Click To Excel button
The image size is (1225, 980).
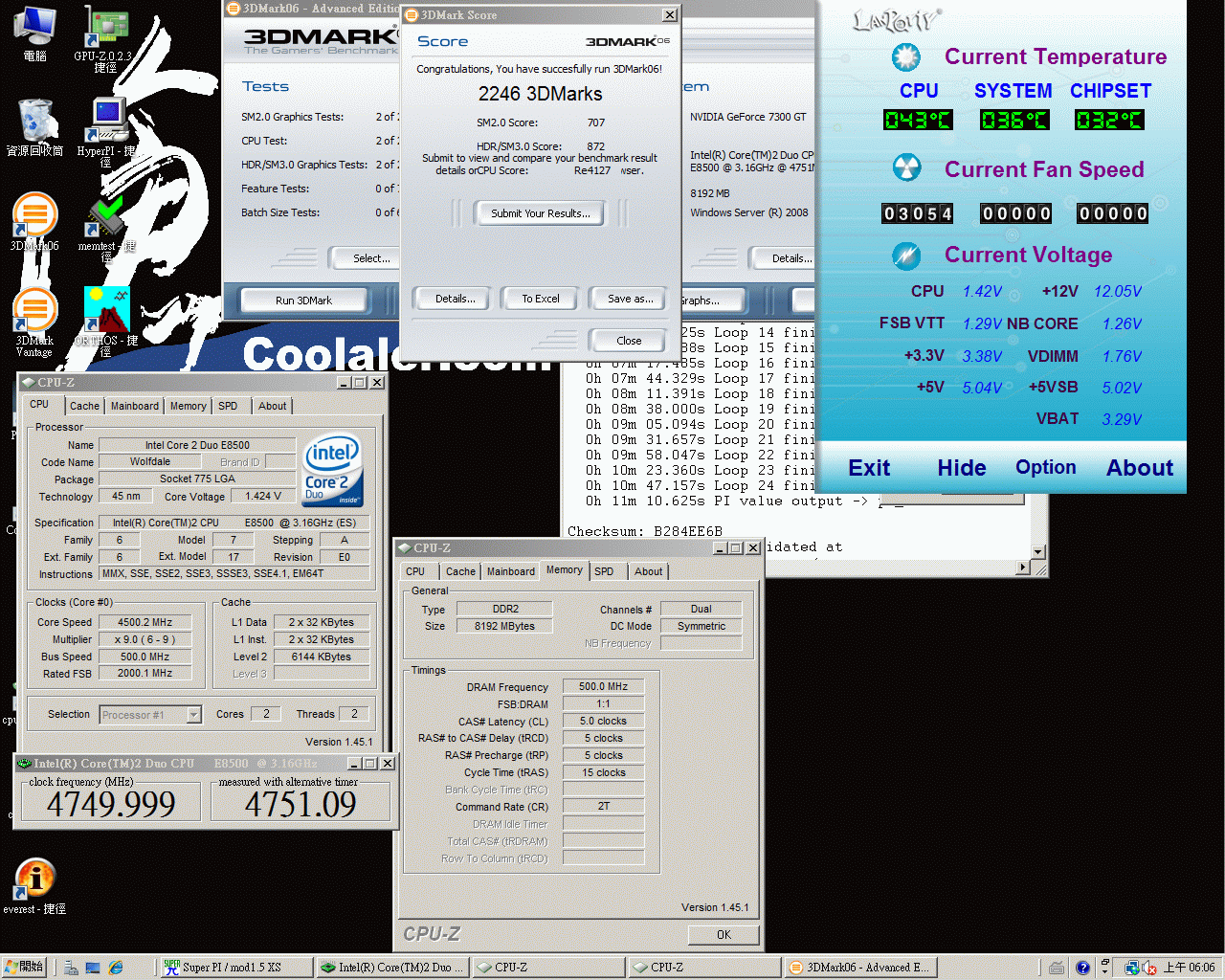click(x=541, y=299)
